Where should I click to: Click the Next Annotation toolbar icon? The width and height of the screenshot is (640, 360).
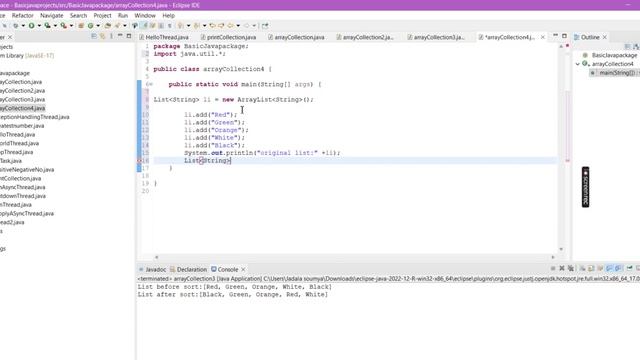[x=180, y=26]
